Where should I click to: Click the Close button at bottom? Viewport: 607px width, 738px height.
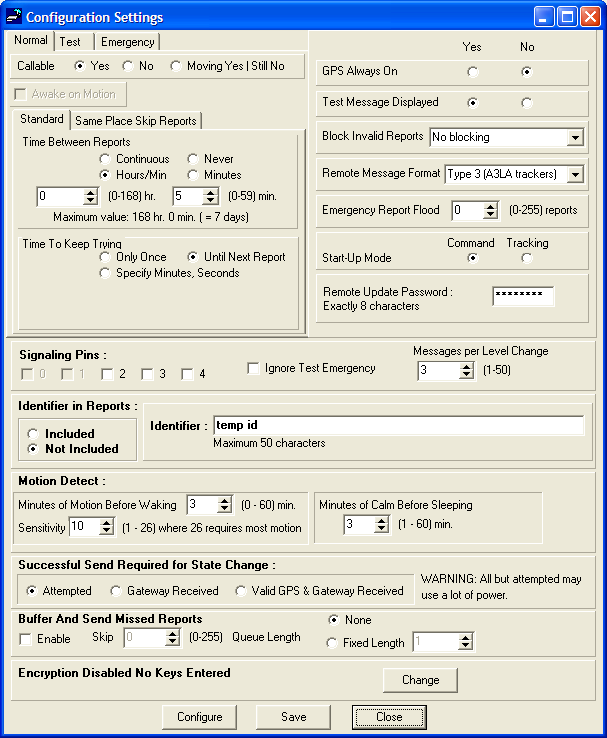click(x=389, y=717)
